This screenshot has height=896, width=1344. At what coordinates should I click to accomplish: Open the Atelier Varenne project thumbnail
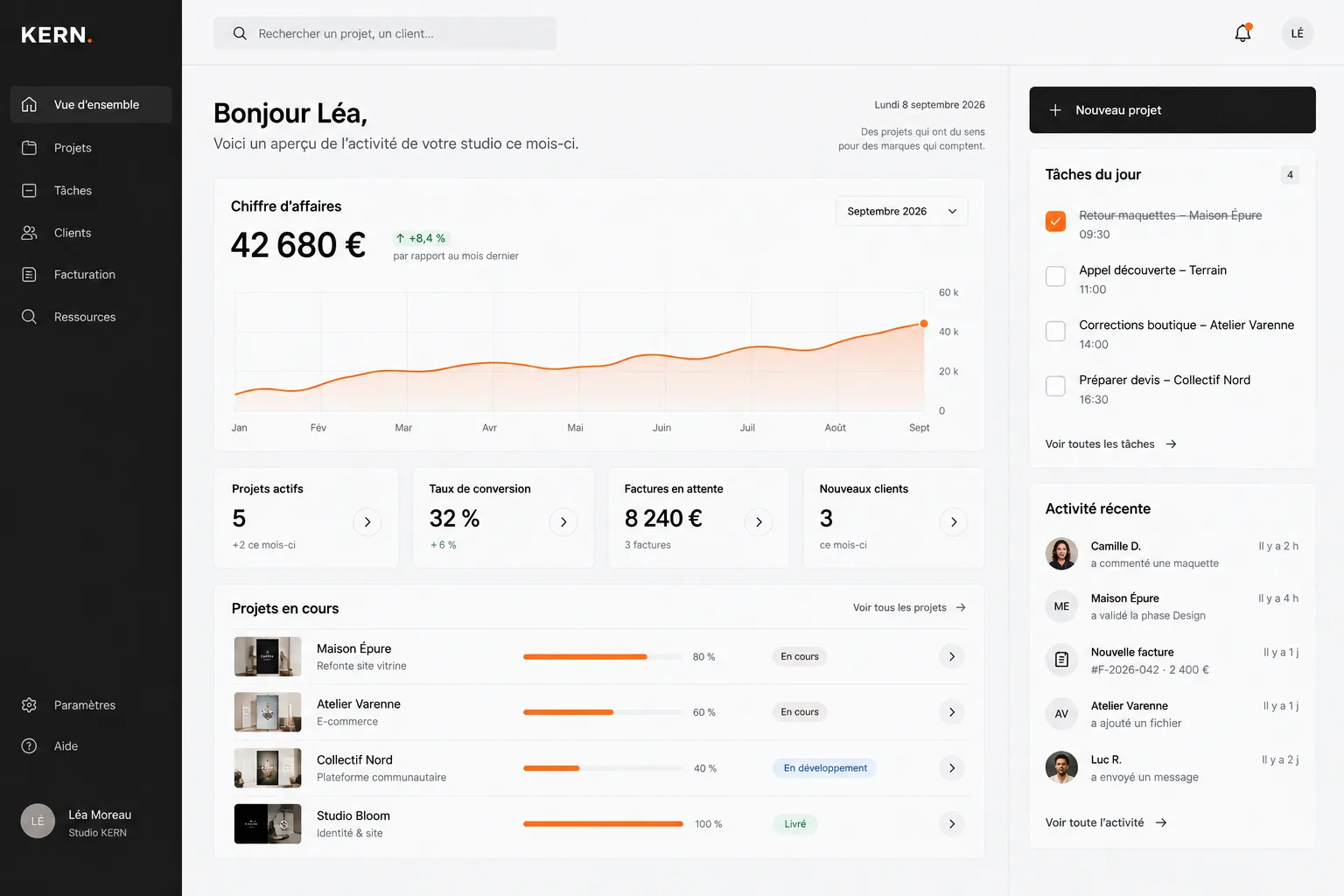[x=268, y=712]
